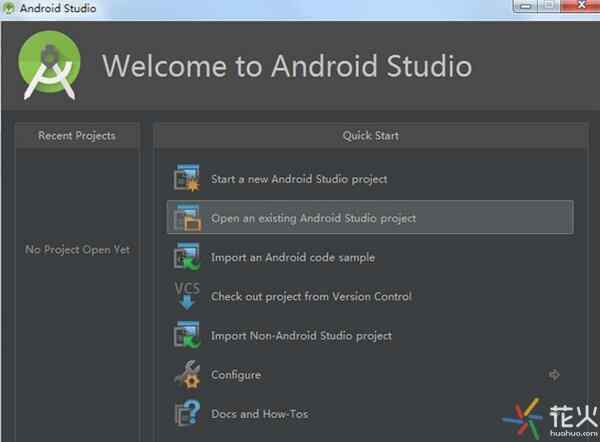The image size is (600, 442).
Task: Click the Quick Start panel header
Action: point(370,136)
